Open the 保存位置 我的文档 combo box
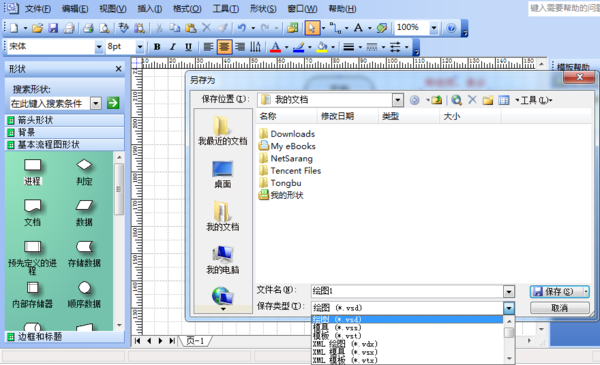The width and height of the screenshot is (600, 365). click(x=331, y=100)
